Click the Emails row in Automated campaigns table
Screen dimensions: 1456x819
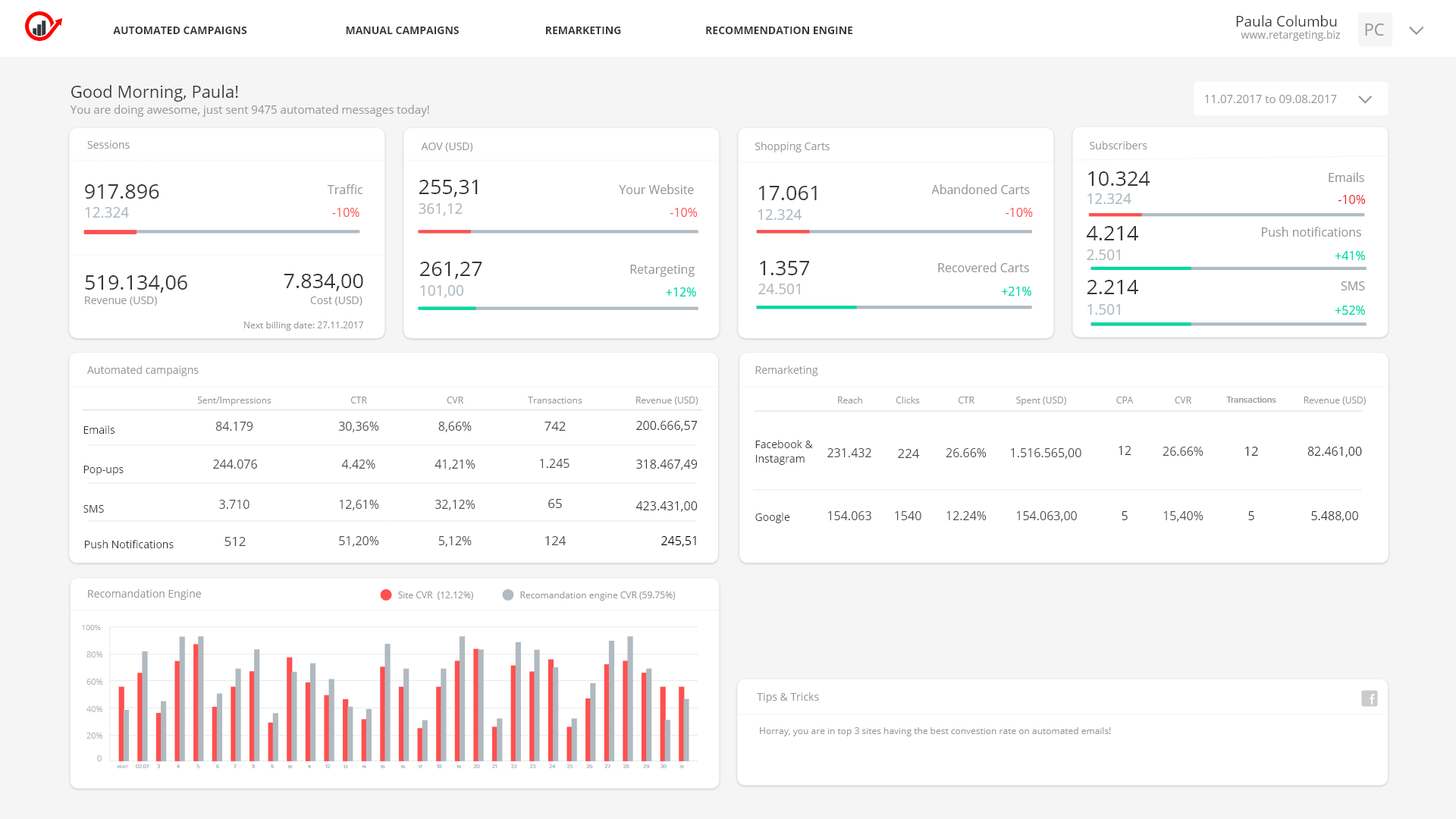tap(99, 429)
